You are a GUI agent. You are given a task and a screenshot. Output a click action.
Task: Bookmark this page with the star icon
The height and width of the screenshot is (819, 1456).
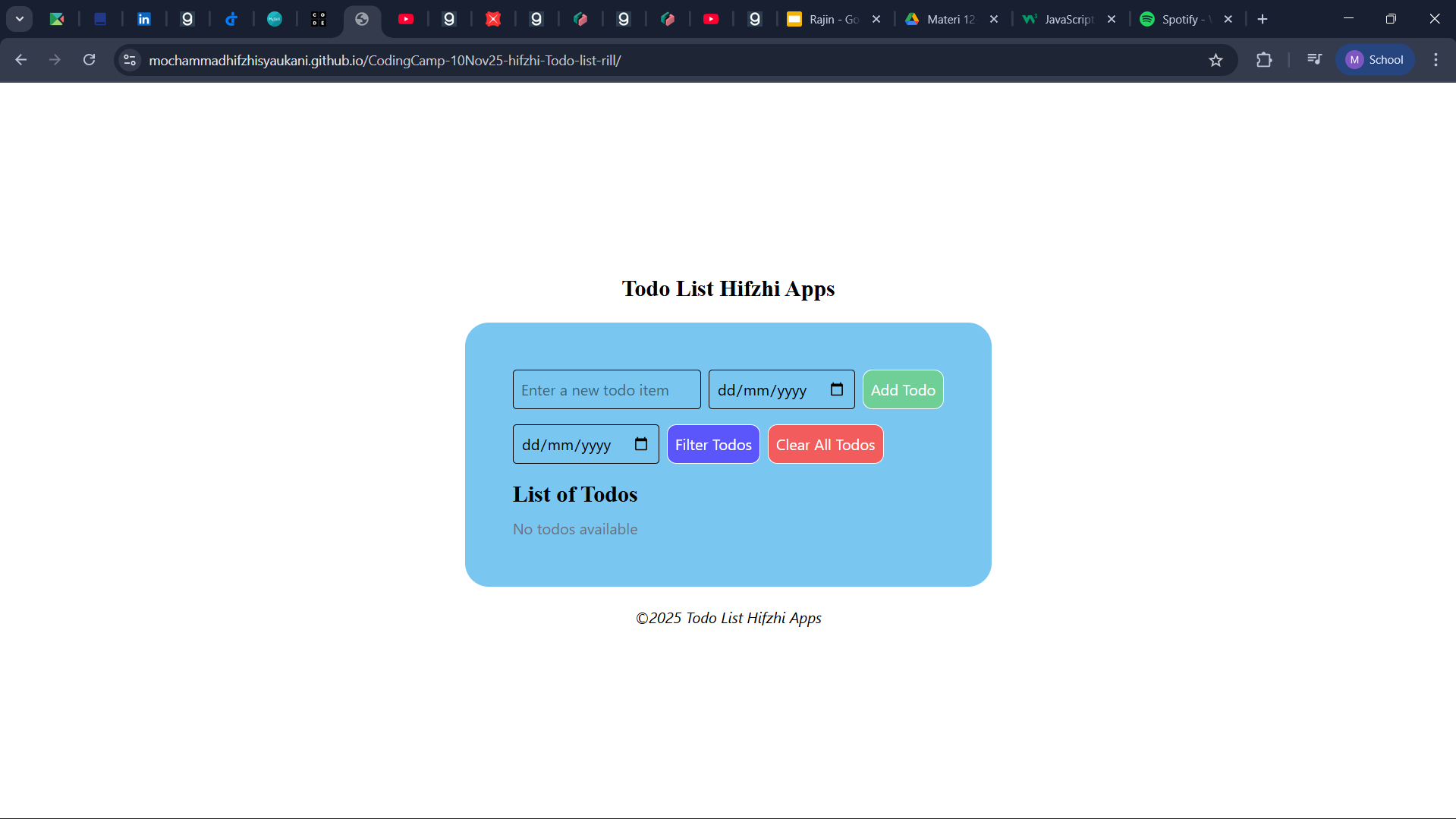coord(1216,60)
